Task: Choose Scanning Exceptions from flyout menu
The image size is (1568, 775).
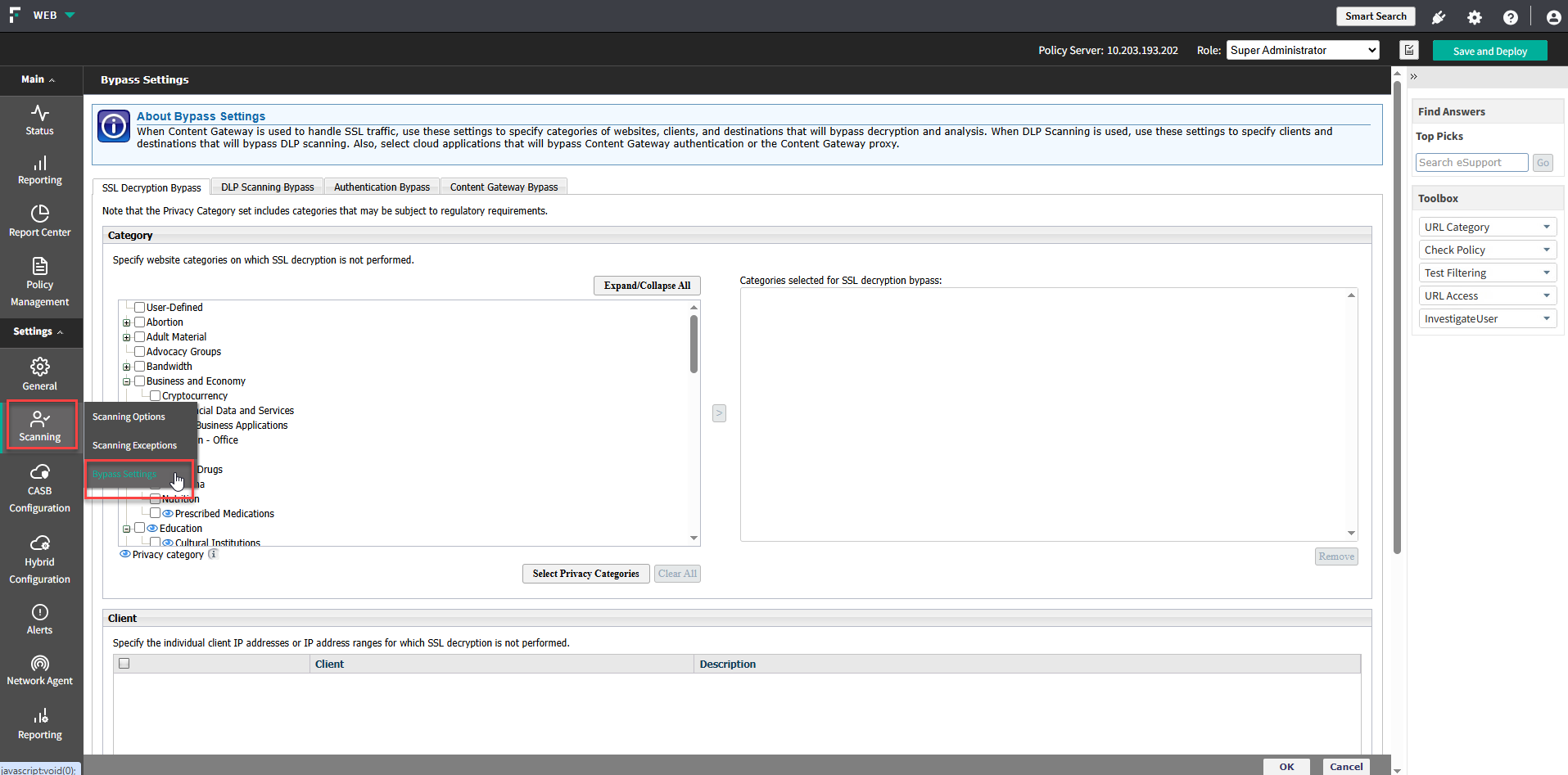Action: tap(134, 446)
